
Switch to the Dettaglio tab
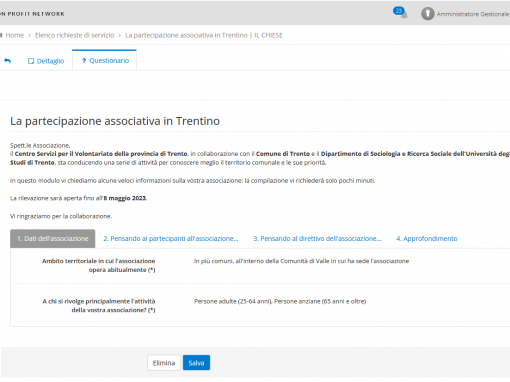tap(46, 61)
